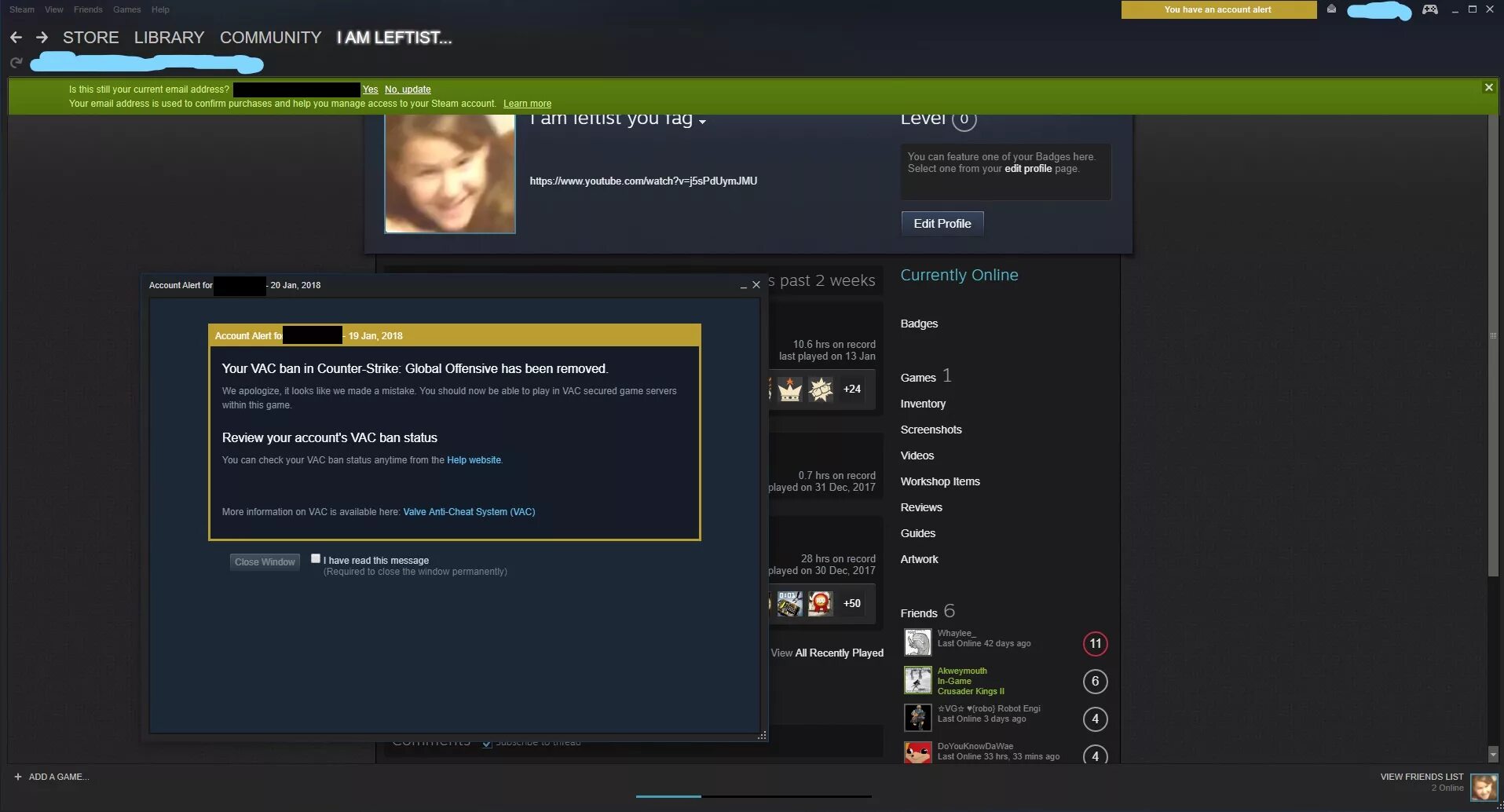The width and height of the screenshot is (1504, 812).
Task: Close the Account Alert popup window
Action: pyautogui.click(x=756, y=284)
